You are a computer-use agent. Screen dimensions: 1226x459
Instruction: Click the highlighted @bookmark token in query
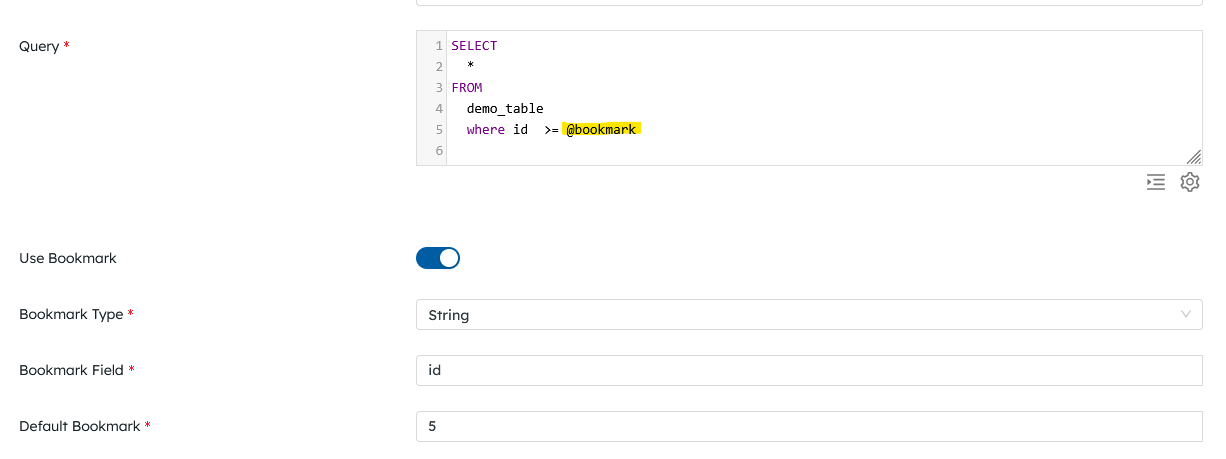[601, 130]
